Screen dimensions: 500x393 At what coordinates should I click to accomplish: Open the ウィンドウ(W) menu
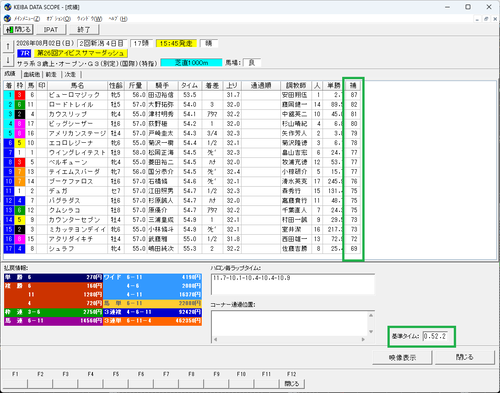[x=89, y=19]
